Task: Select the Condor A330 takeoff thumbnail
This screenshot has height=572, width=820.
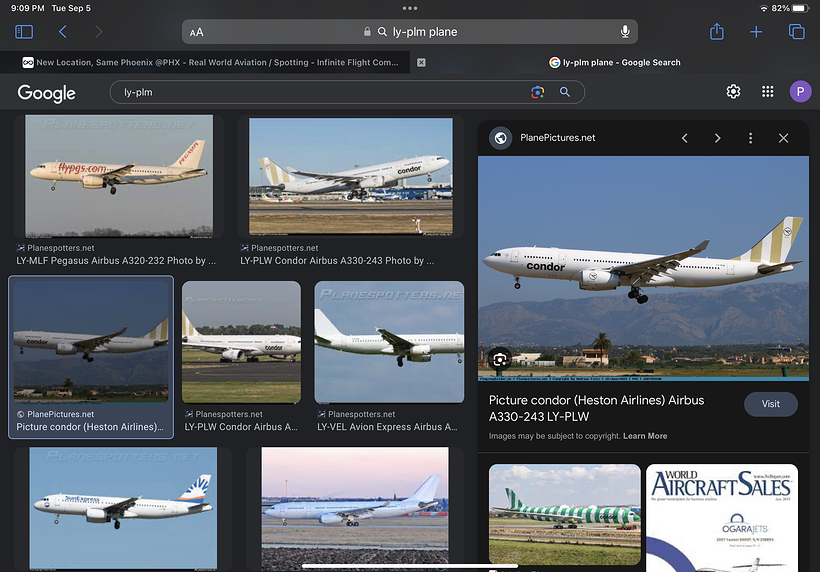Action: 351,176
